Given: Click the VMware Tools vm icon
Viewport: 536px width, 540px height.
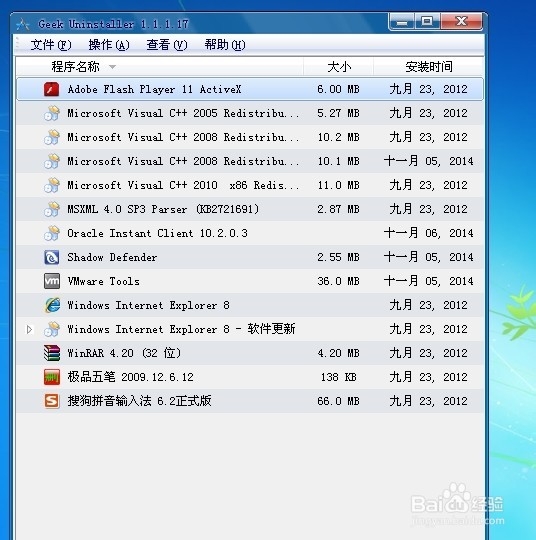Looking at the screenshot, I should [51, 281].
